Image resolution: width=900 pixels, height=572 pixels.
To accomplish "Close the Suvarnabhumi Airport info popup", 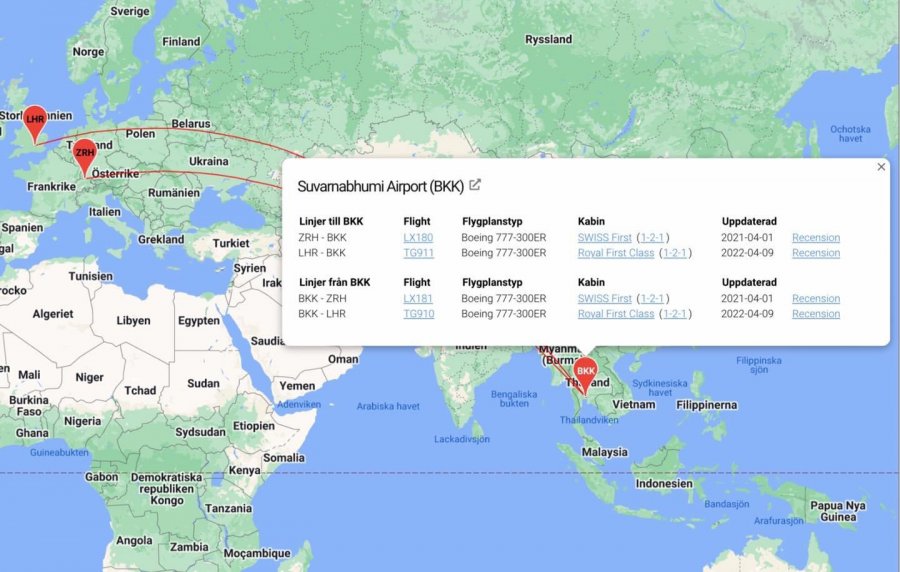I will point(881,167).
